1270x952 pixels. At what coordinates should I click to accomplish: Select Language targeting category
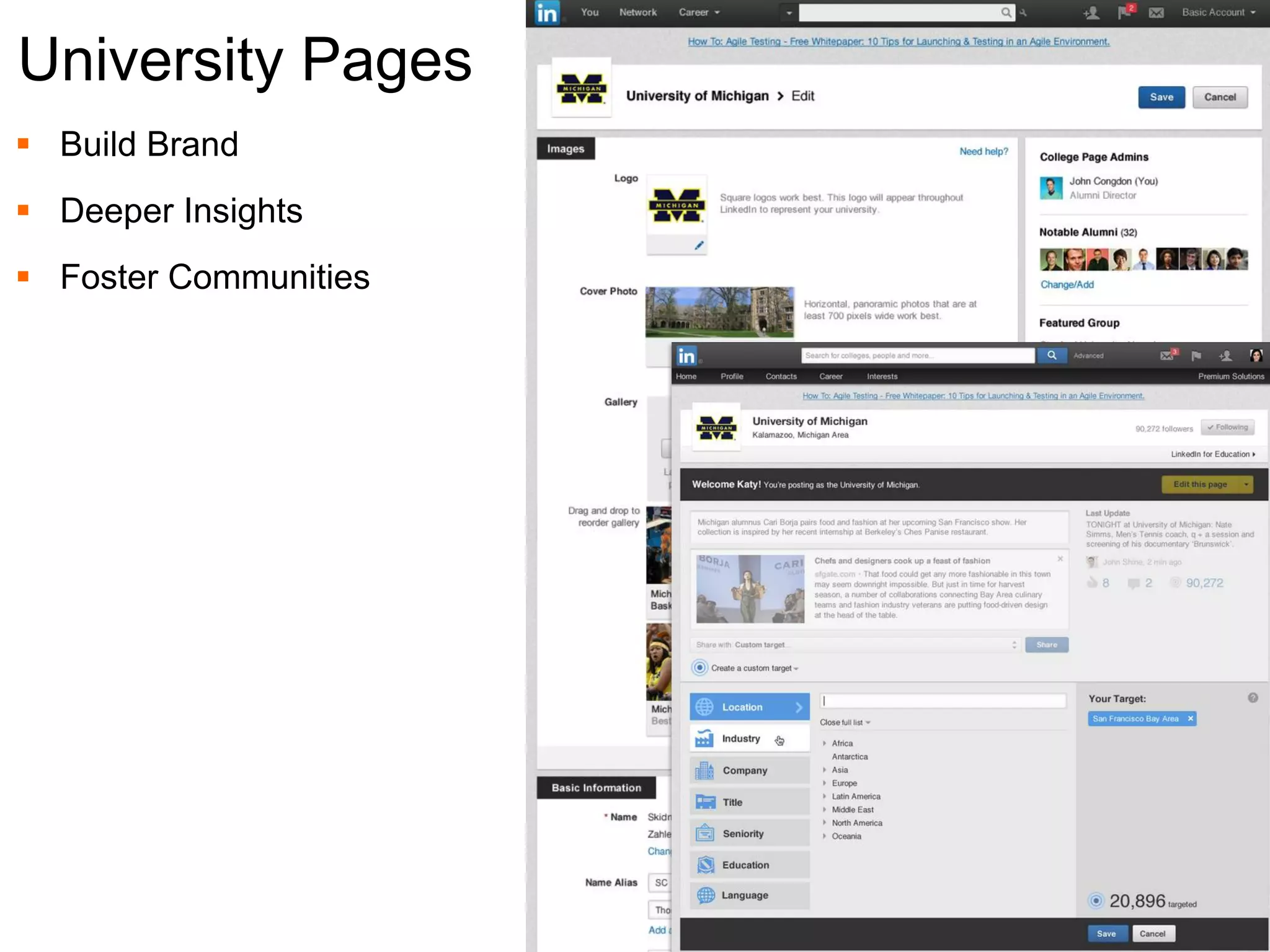click(x=750, y=895)
